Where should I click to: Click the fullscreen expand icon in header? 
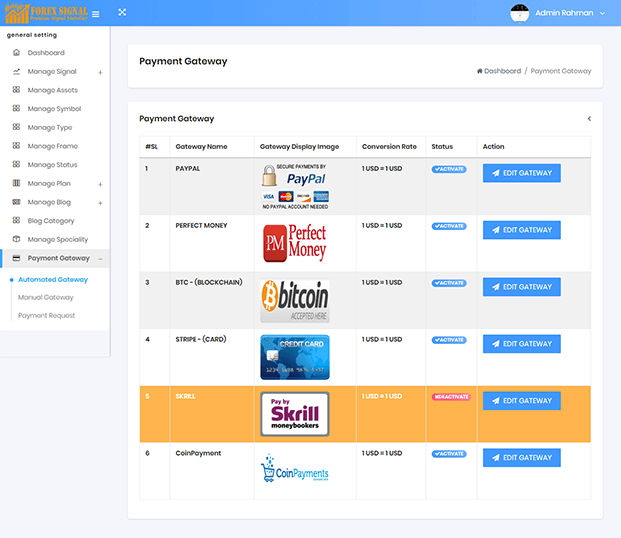pyautogui.click(x=122, y=13)
